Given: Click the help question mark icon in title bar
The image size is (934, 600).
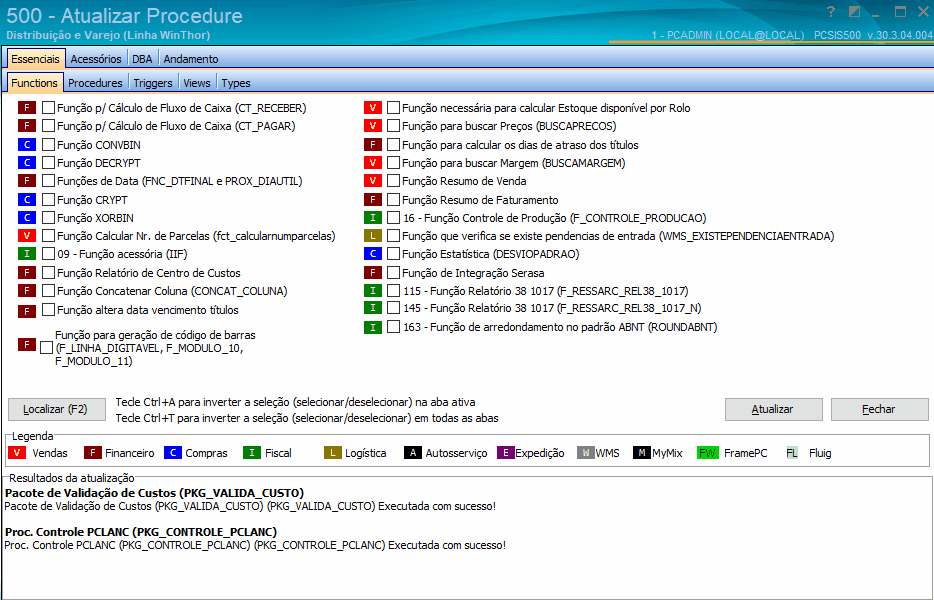Looking at the screenshot, I should pyautogui.click(x=831, y=11).
